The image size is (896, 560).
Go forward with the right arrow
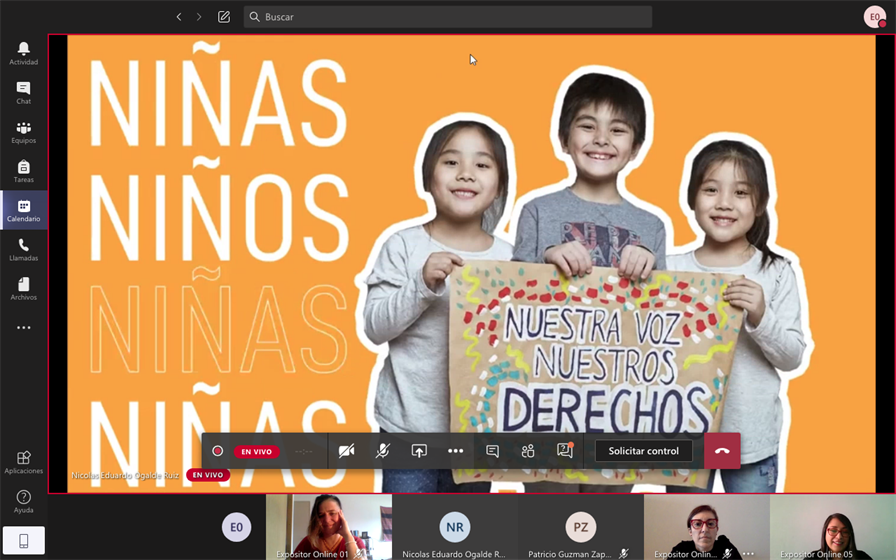tap(199, 17)
